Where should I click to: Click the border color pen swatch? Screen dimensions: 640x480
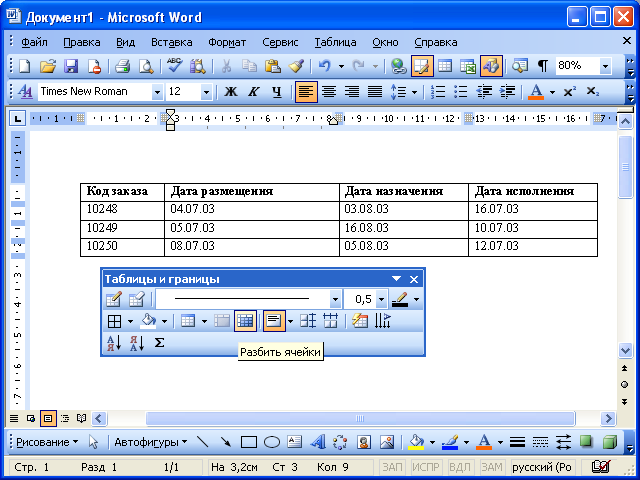(x=400, y=300)
